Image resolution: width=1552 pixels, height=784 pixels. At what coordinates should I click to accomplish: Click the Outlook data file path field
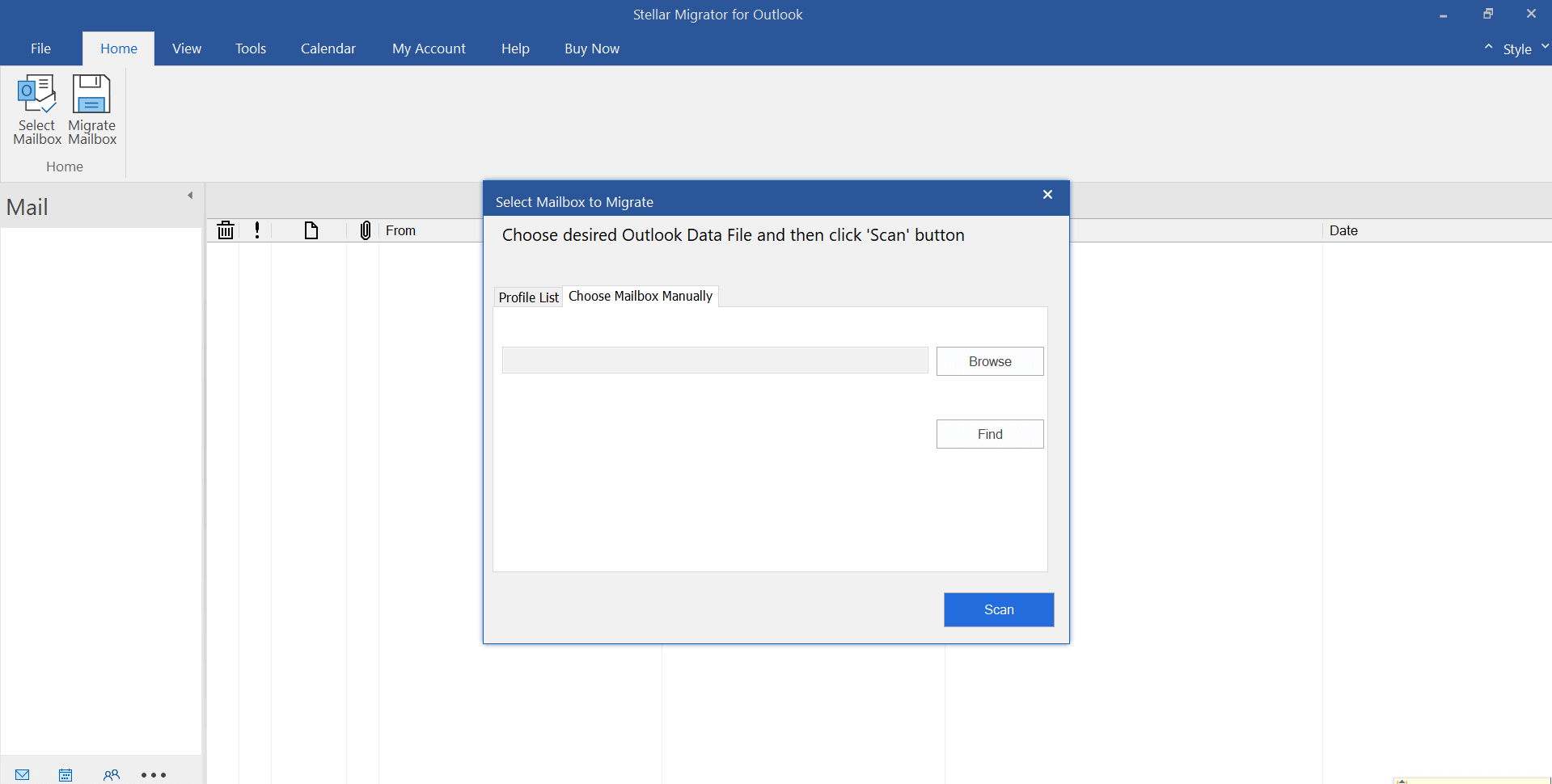click(714, 360)
